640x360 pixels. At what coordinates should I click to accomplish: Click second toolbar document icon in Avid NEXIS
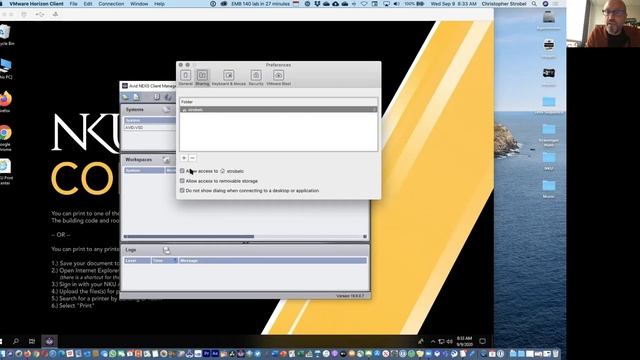[x=136, y=97]
